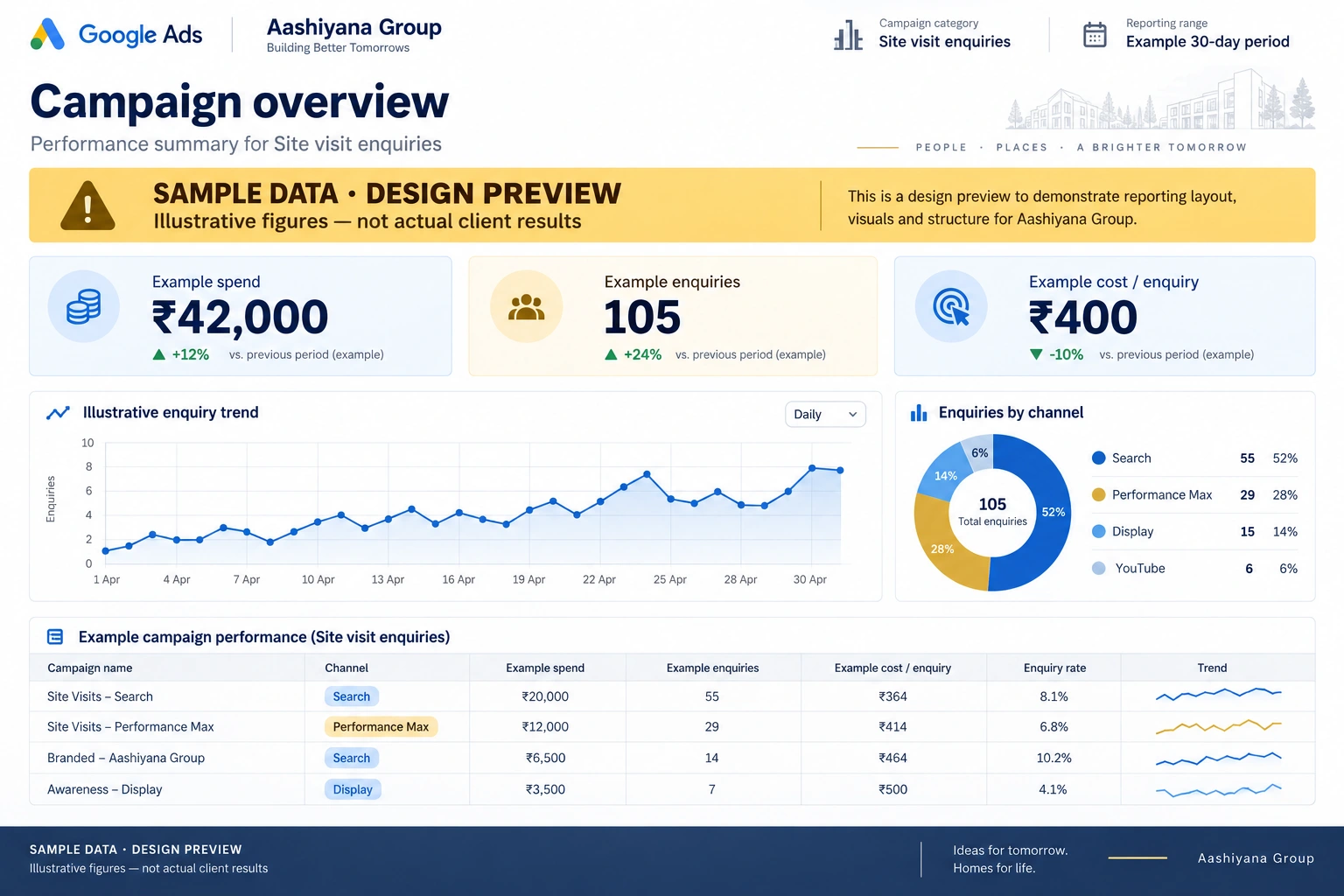The width and height of the screenshot is (1344, 896).
Task: Click the target cursor icon for cost per enquiry
Action: (x=951, y=307)
